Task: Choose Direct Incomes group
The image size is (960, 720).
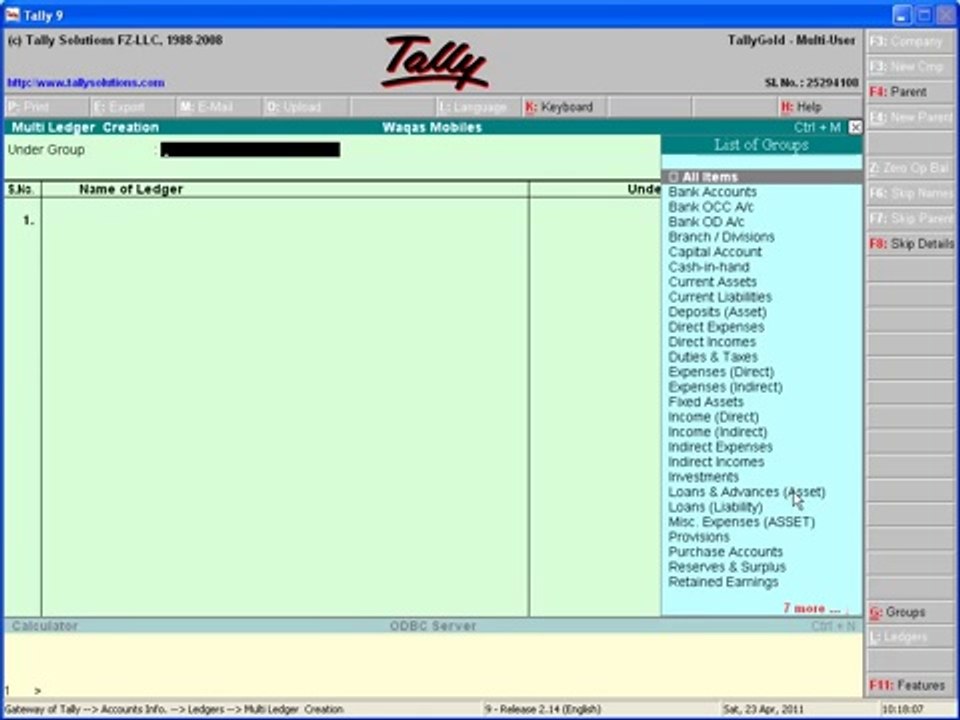Action: point(711,342)
